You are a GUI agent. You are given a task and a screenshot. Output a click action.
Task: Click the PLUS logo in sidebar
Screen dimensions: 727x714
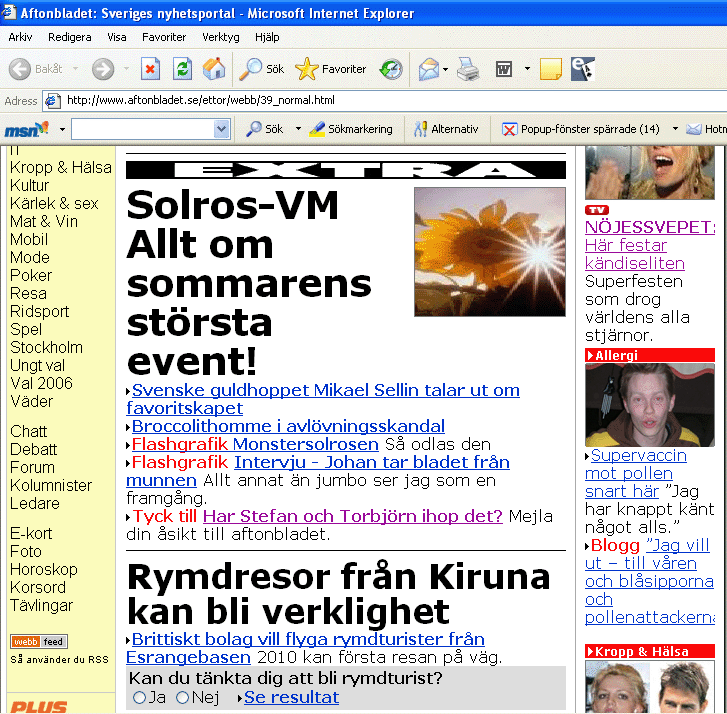click(39, 707)
